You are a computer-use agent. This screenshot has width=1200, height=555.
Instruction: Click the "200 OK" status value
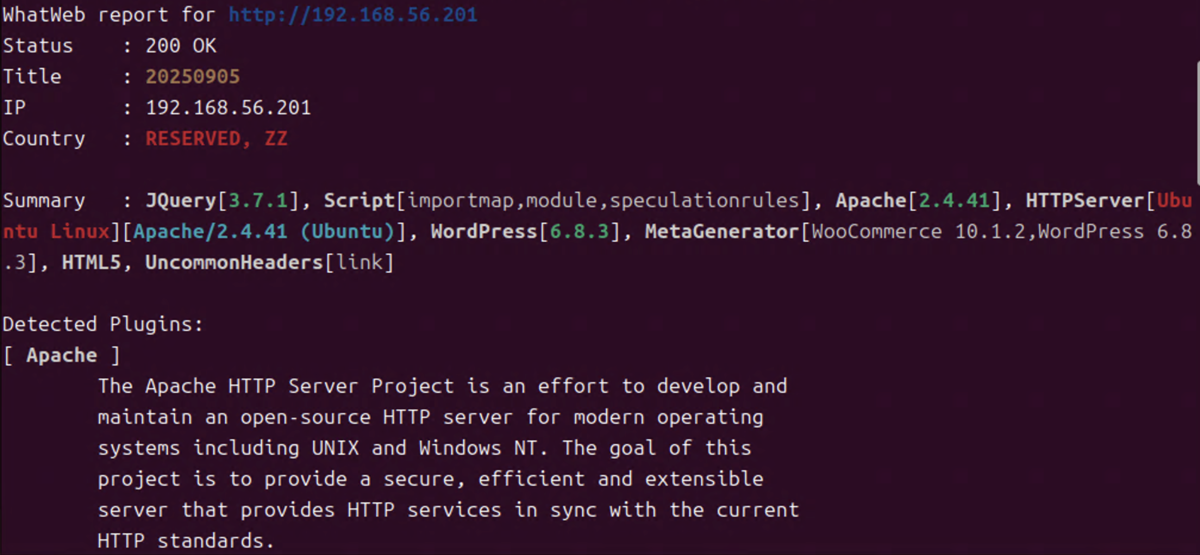[181, 46]
